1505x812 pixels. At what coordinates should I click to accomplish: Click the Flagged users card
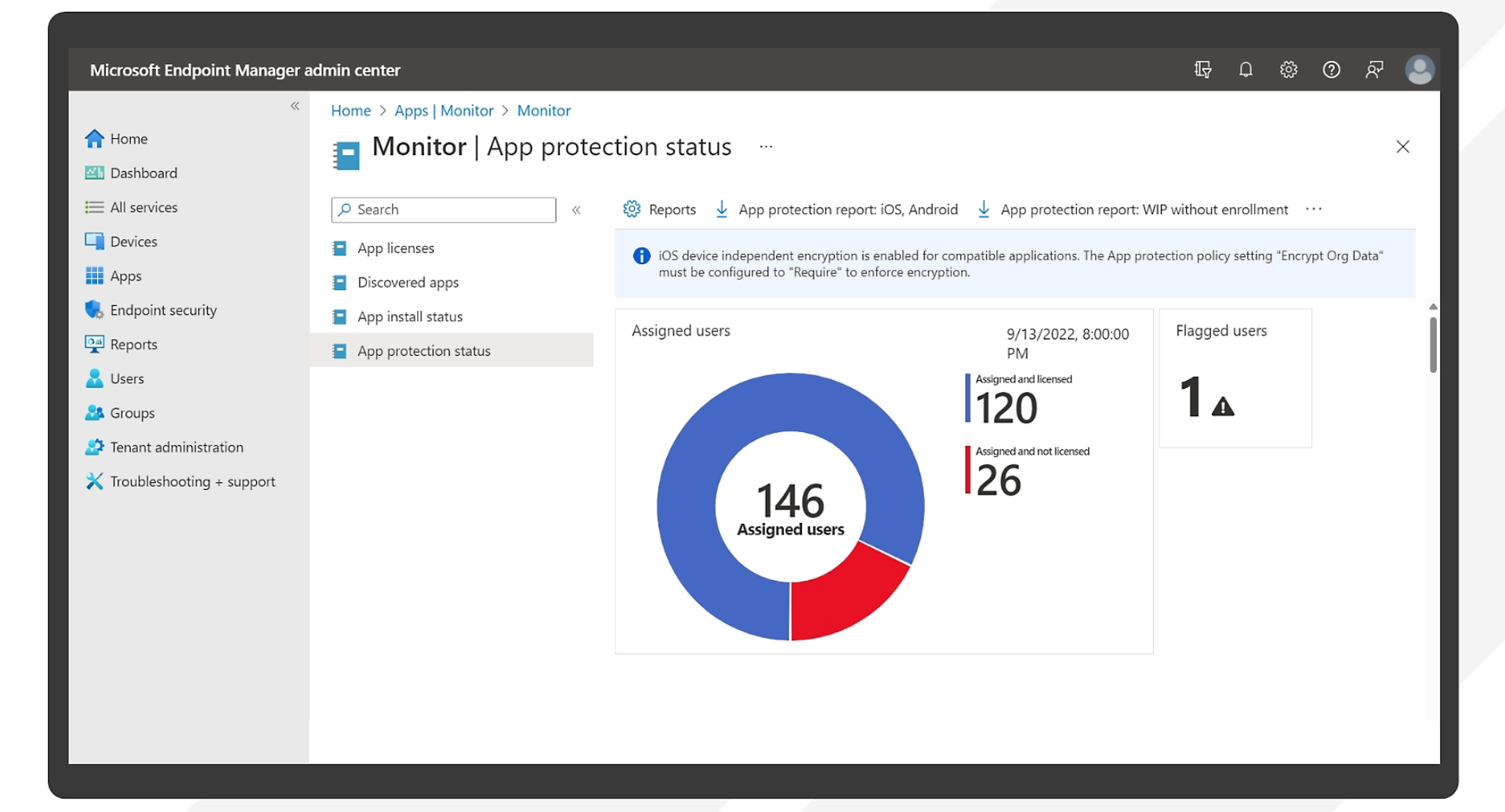point(1235,379)
